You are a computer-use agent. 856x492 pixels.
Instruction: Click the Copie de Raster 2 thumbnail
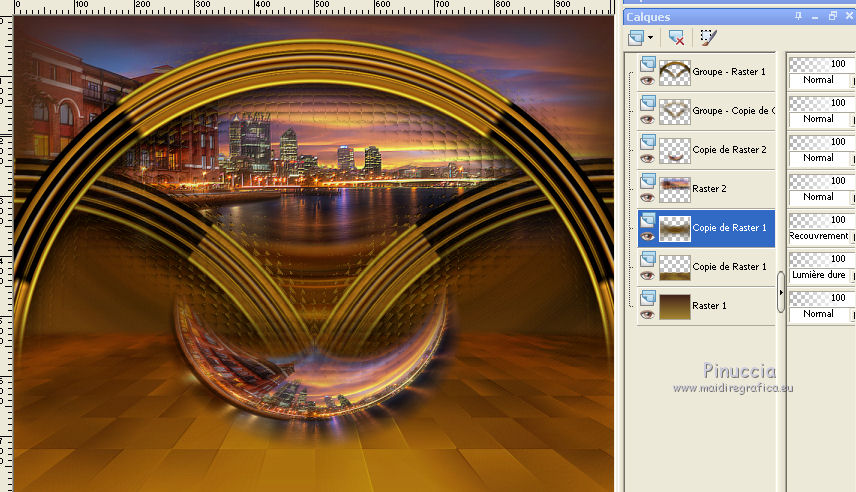(x=675, y=151)
